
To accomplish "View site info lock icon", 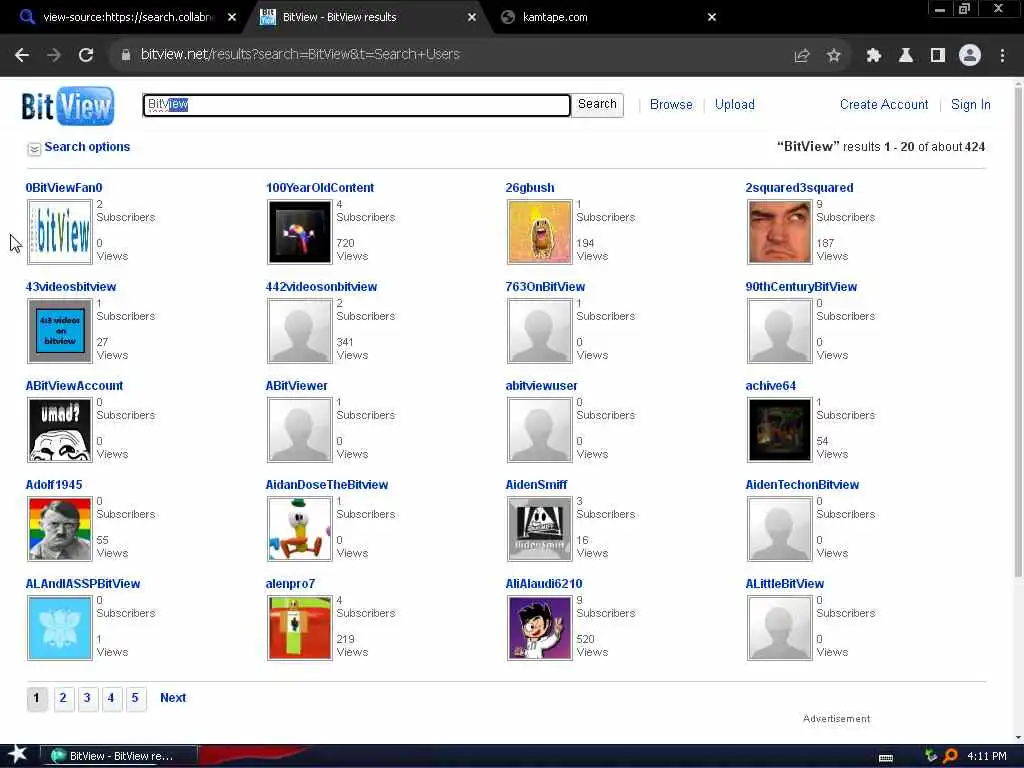I will [x=125, y=55].
